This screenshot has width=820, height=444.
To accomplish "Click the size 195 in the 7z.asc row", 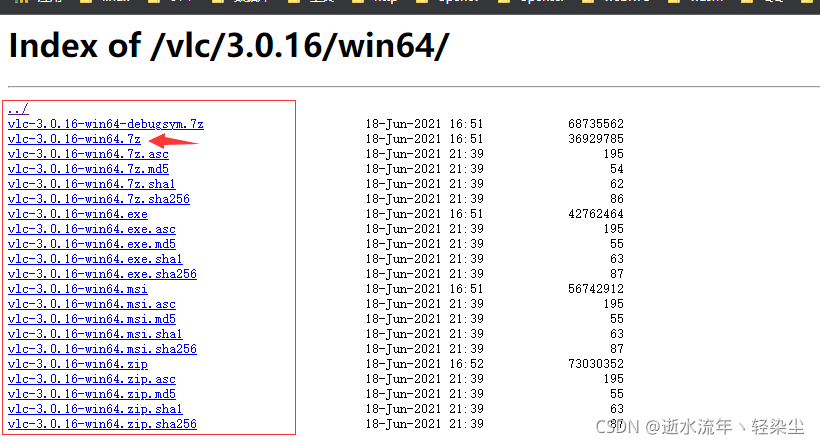I will click(x=613, y=154).
